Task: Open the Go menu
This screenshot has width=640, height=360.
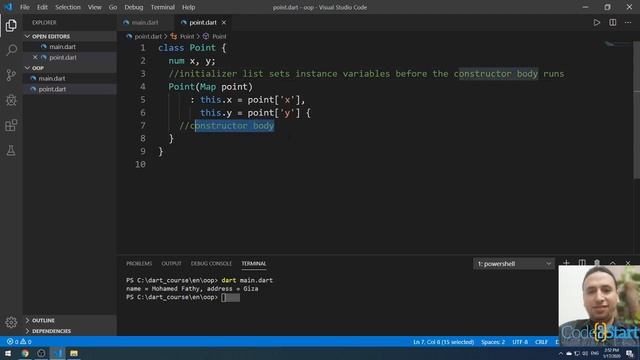Action: click(113, 7)
